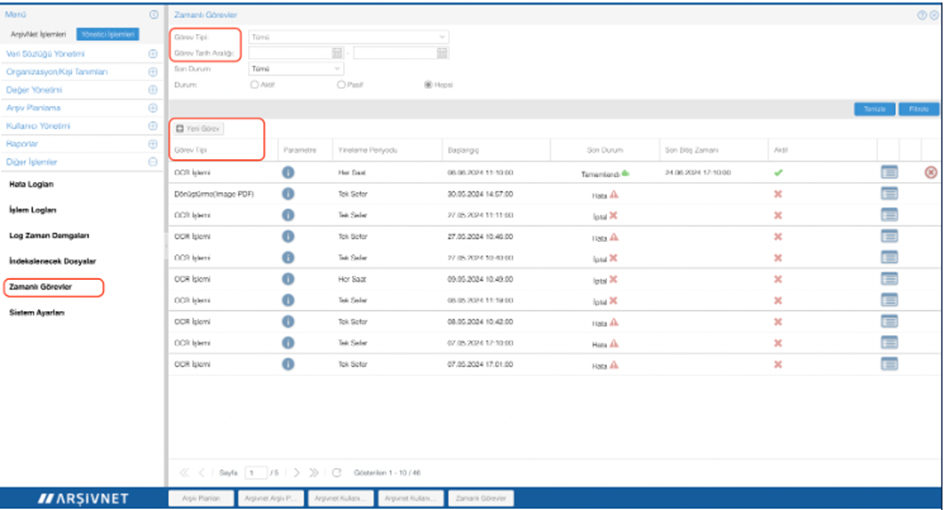
Task: Open the Görev Tipi dropdown
Action: [347, 36]
